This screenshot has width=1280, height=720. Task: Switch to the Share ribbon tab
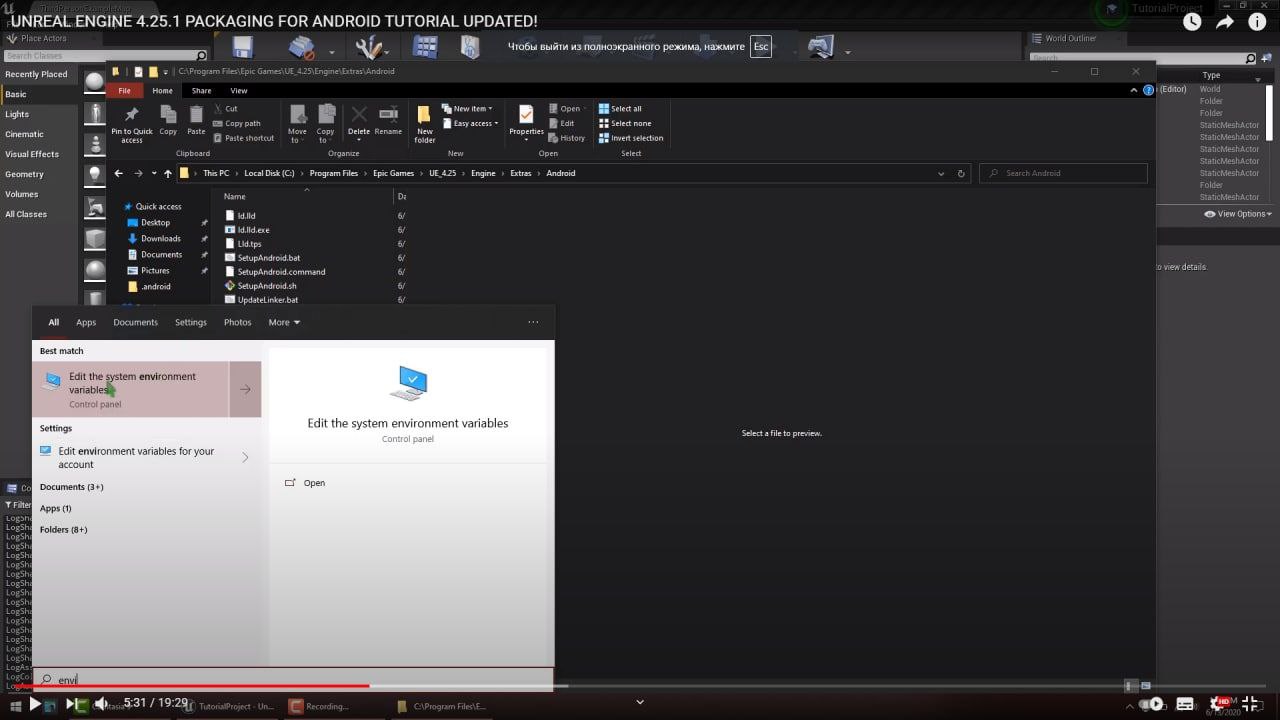pos(201,91)
